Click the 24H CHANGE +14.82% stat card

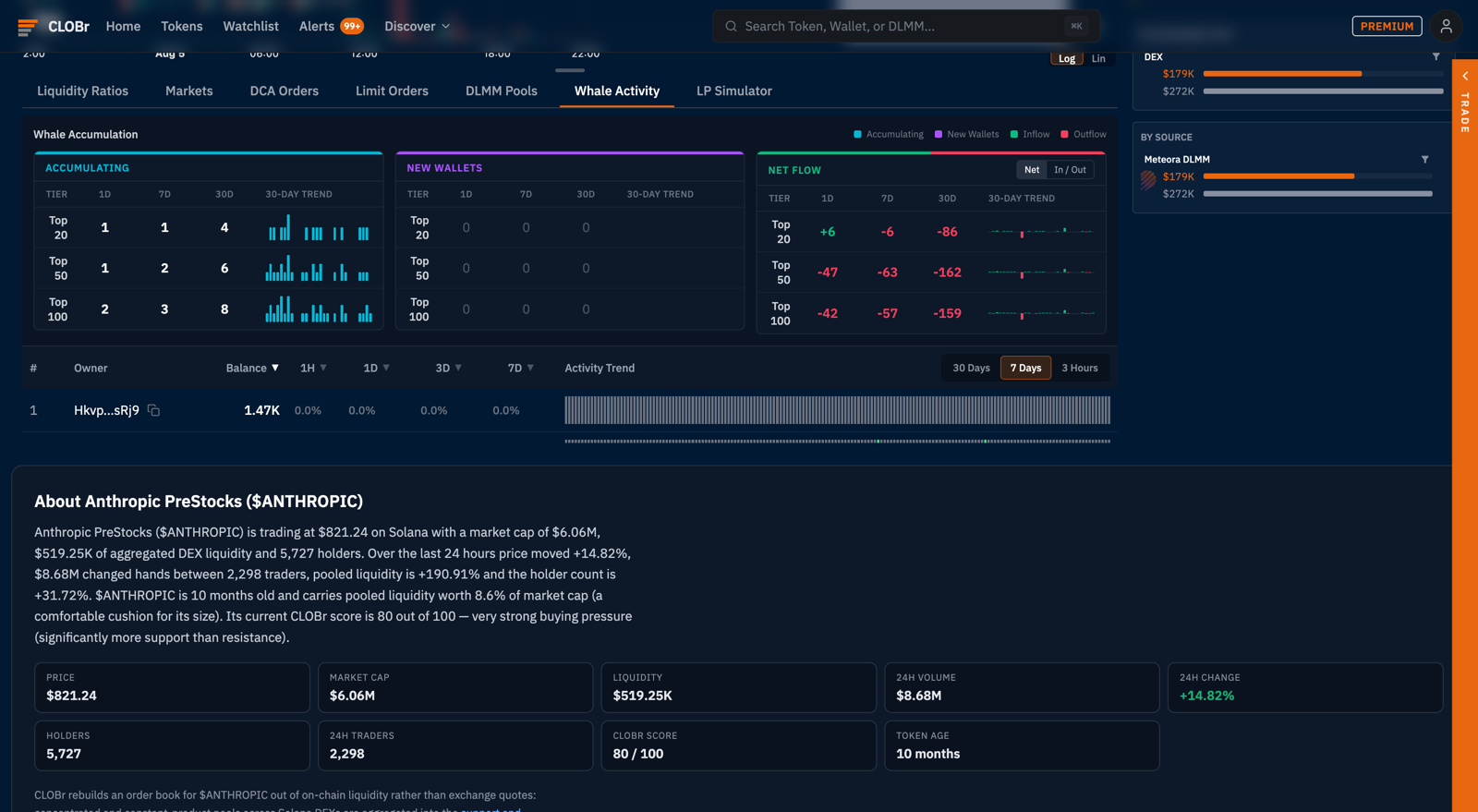(x=1305, y=687)
